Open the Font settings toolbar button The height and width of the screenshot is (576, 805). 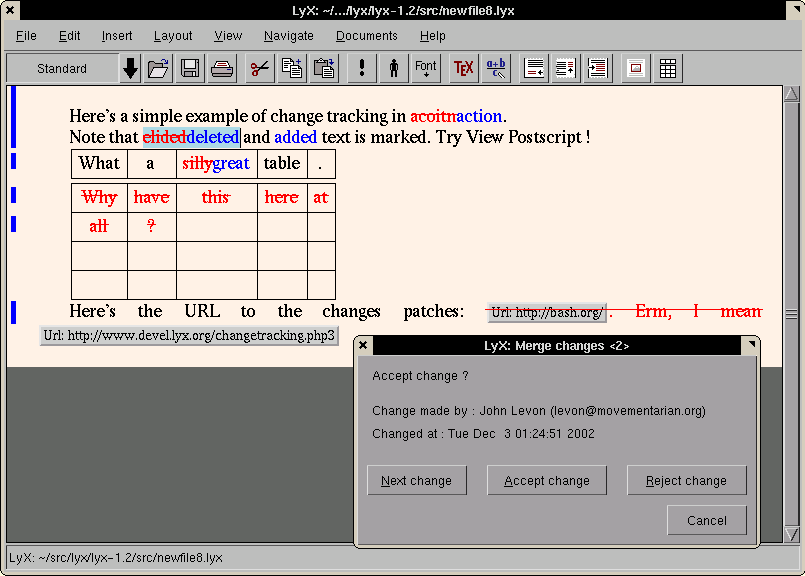coord(426,69)
